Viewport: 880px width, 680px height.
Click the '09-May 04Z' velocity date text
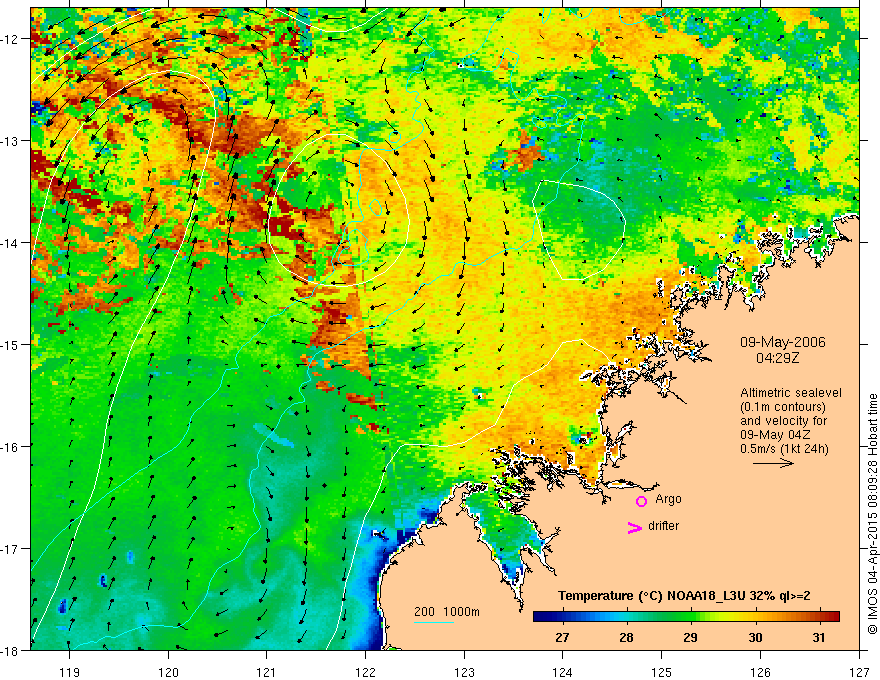(x=774, y=435)
